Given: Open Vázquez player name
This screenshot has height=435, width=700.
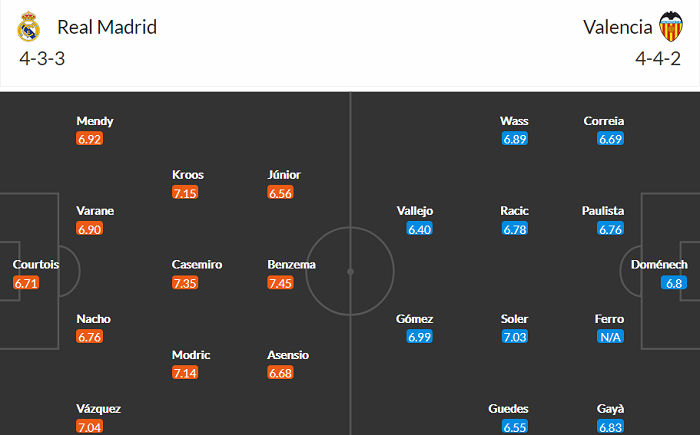Looking at the screenshot, I should coord(98,409).
